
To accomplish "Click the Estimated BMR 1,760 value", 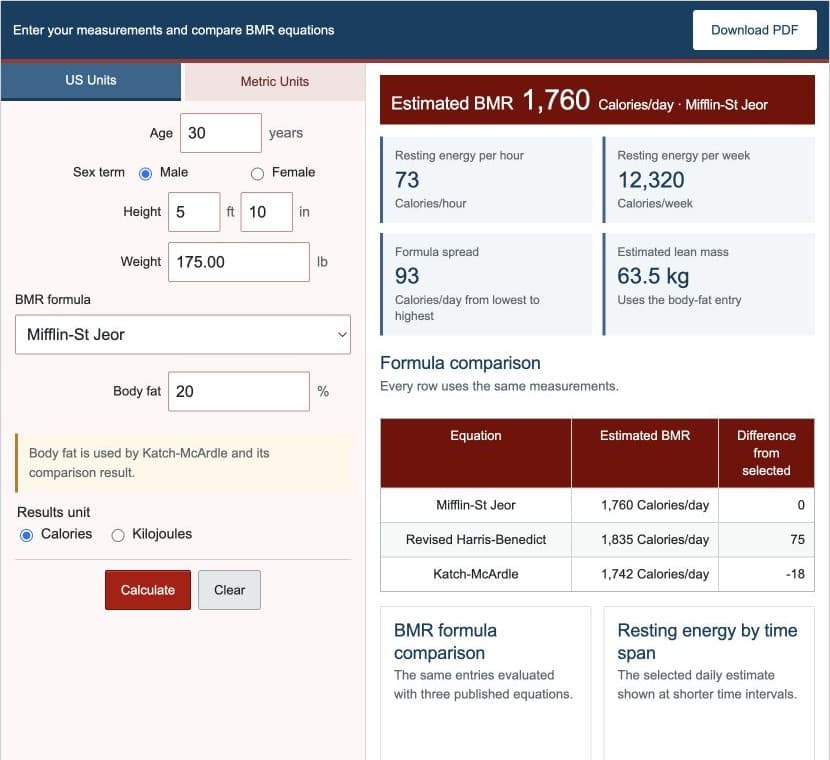I will coord(556,100).
